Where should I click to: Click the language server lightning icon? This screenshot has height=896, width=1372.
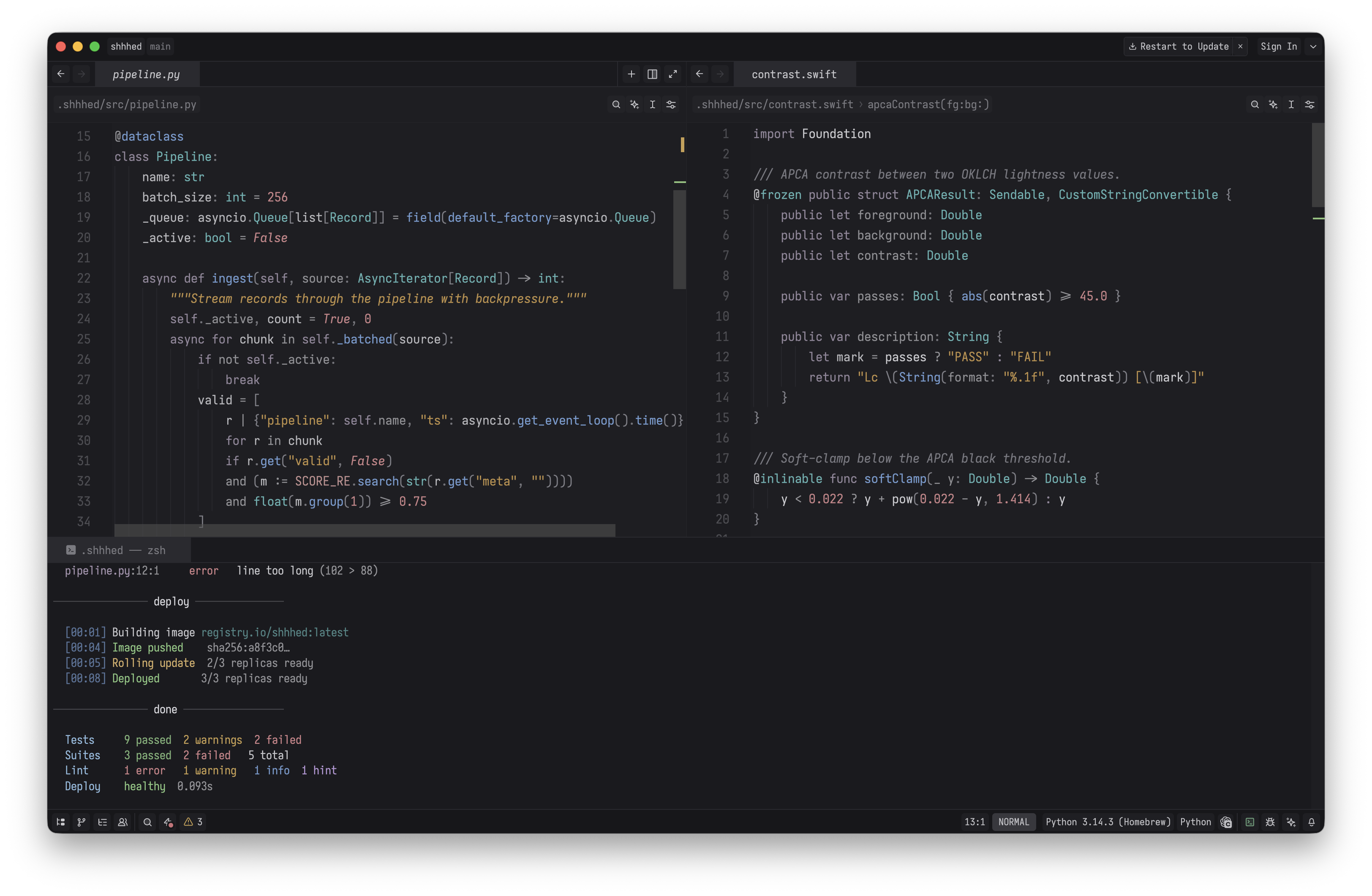pos(168,822)
